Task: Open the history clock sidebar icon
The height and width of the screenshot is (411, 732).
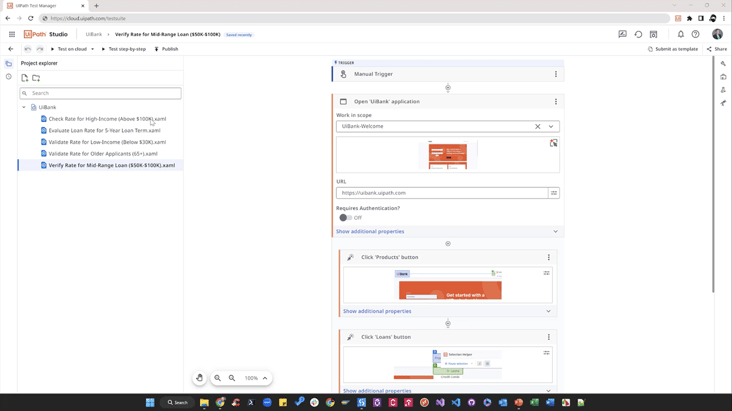Action: pyautogui.click(x=8, y=77)
